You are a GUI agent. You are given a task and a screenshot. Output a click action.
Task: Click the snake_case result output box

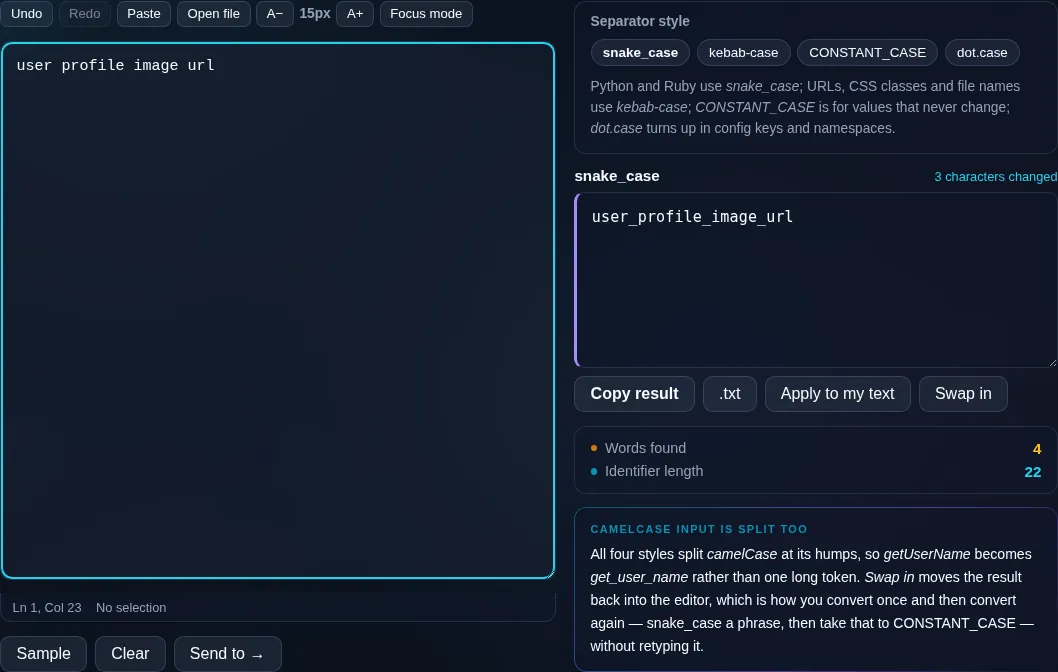[816, 280]
